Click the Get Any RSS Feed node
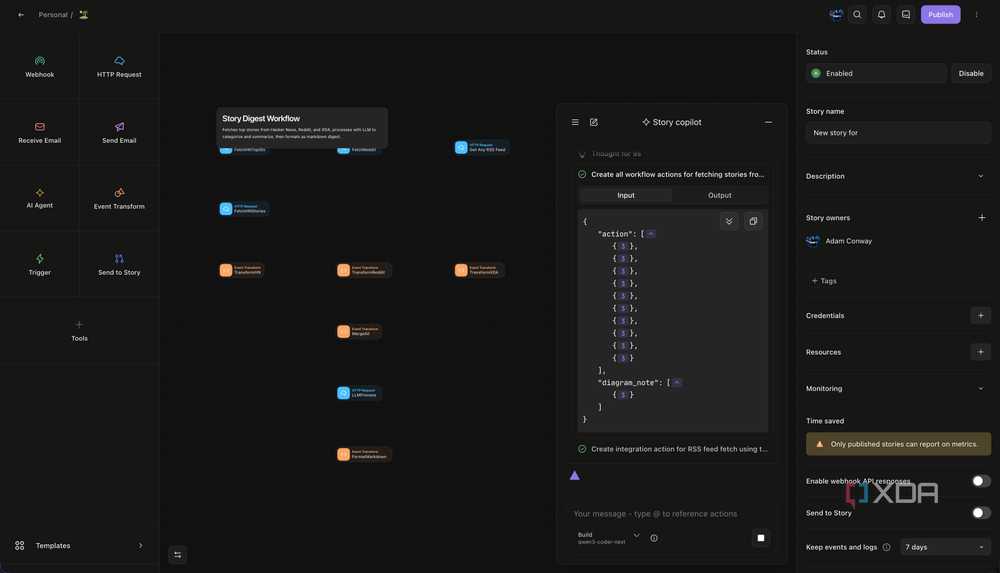Screen dimensions: 1000x573 click(x=482, y=147)
